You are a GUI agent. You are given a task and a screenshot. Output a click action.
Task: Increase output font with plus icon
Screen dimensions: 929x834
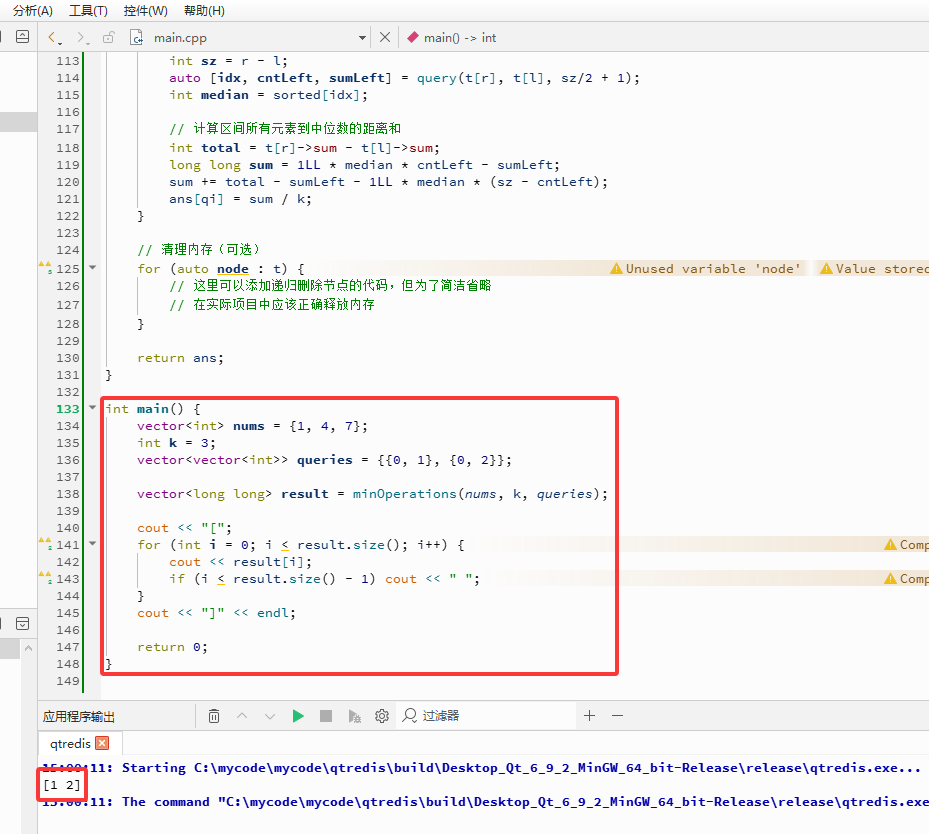click(x=590, y=716)
